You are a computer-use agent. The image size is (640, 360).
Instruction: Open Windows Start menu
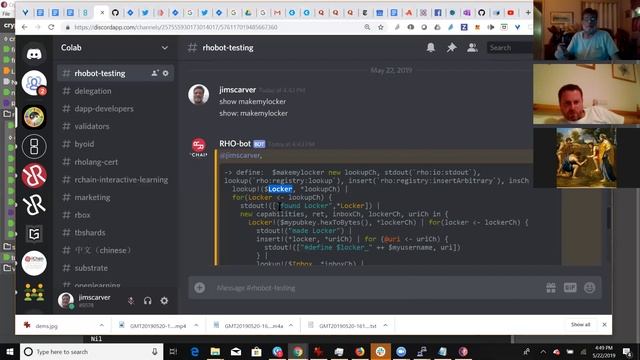tap(10, 351)
